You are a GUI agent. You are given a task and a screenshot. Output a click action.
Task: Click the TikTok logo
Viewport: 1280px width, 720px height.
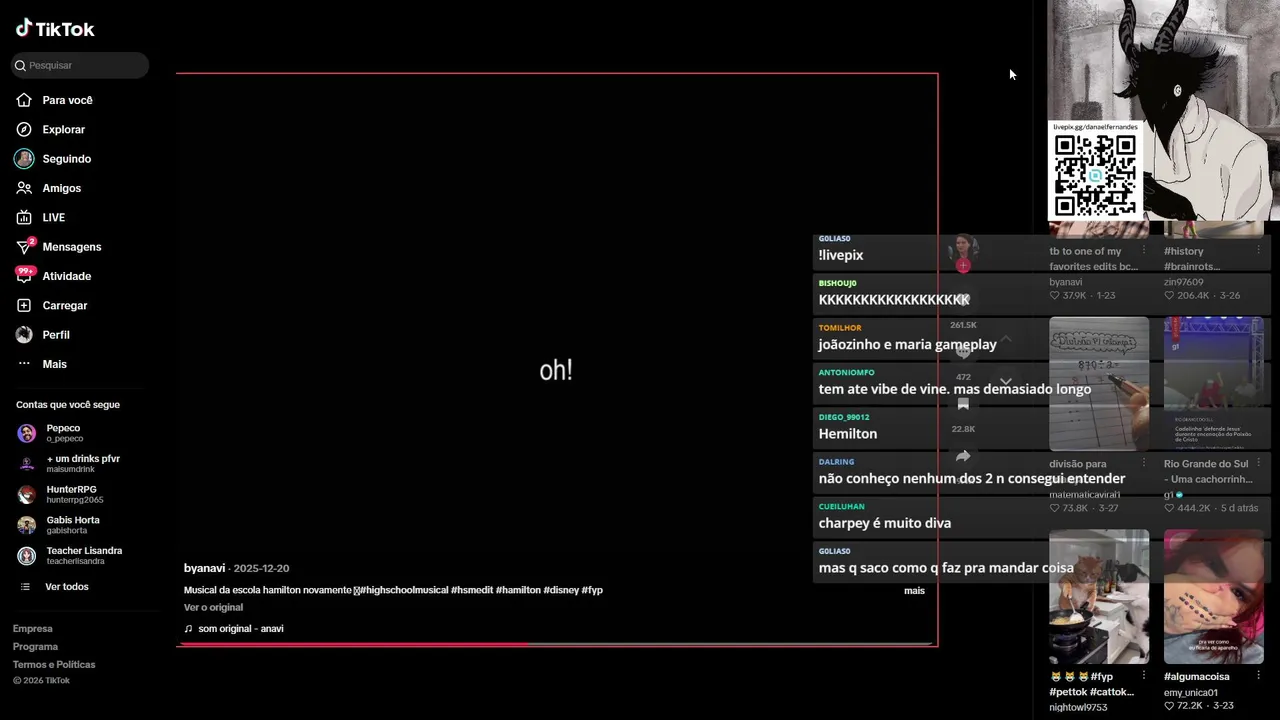[55, 29]
